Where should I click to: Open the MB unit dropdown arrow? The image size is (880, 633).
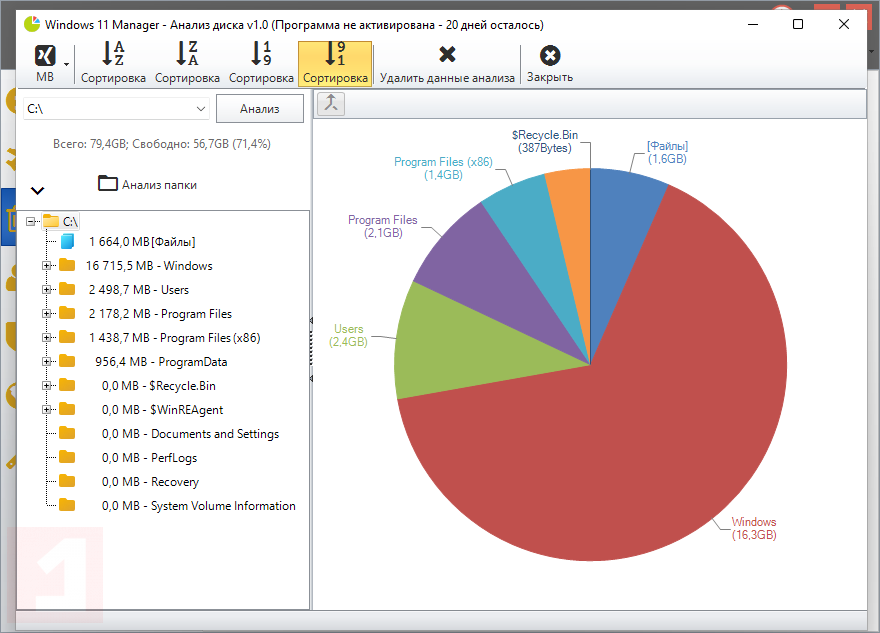[x=66, y=64]
